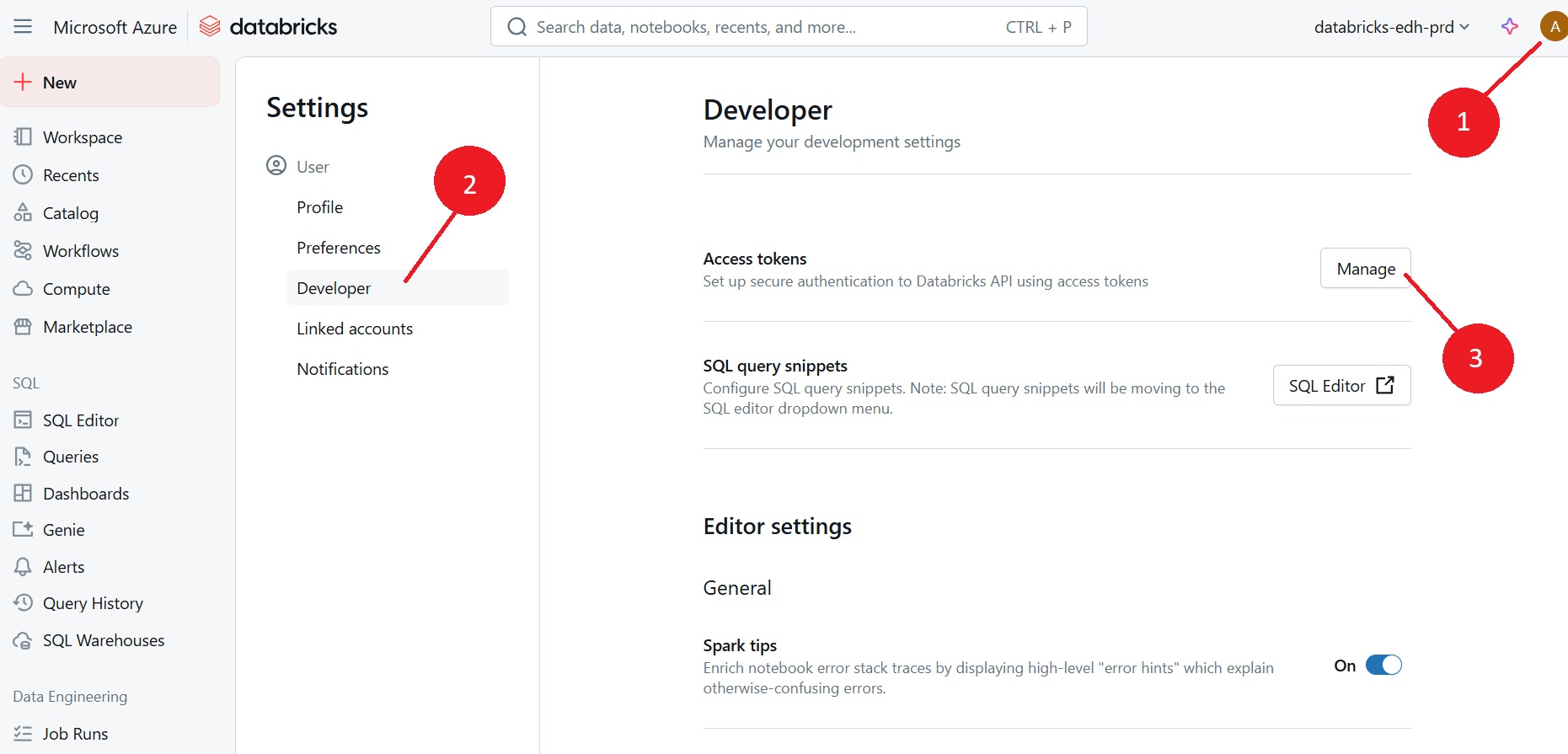Screen dimensions: 1568x754
Task: Select Preferences in Settings
Action: (398, 248)
